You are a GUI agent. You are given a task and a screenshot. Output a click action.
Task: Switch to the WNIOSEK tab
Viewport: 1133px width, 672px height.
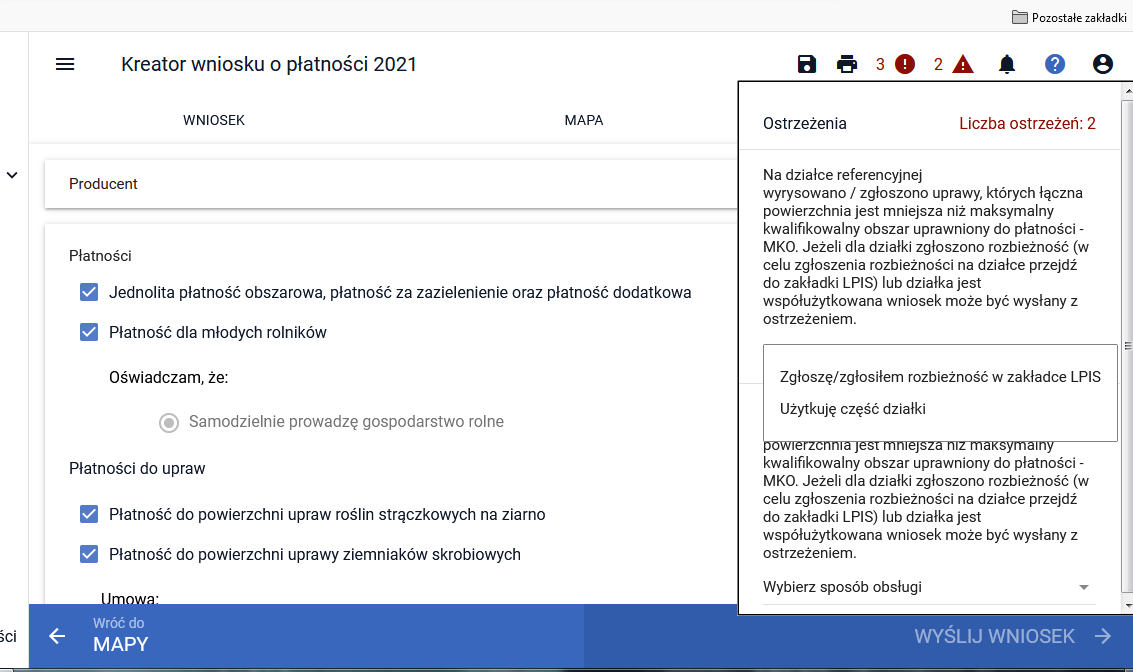click(x=214, y=120)
